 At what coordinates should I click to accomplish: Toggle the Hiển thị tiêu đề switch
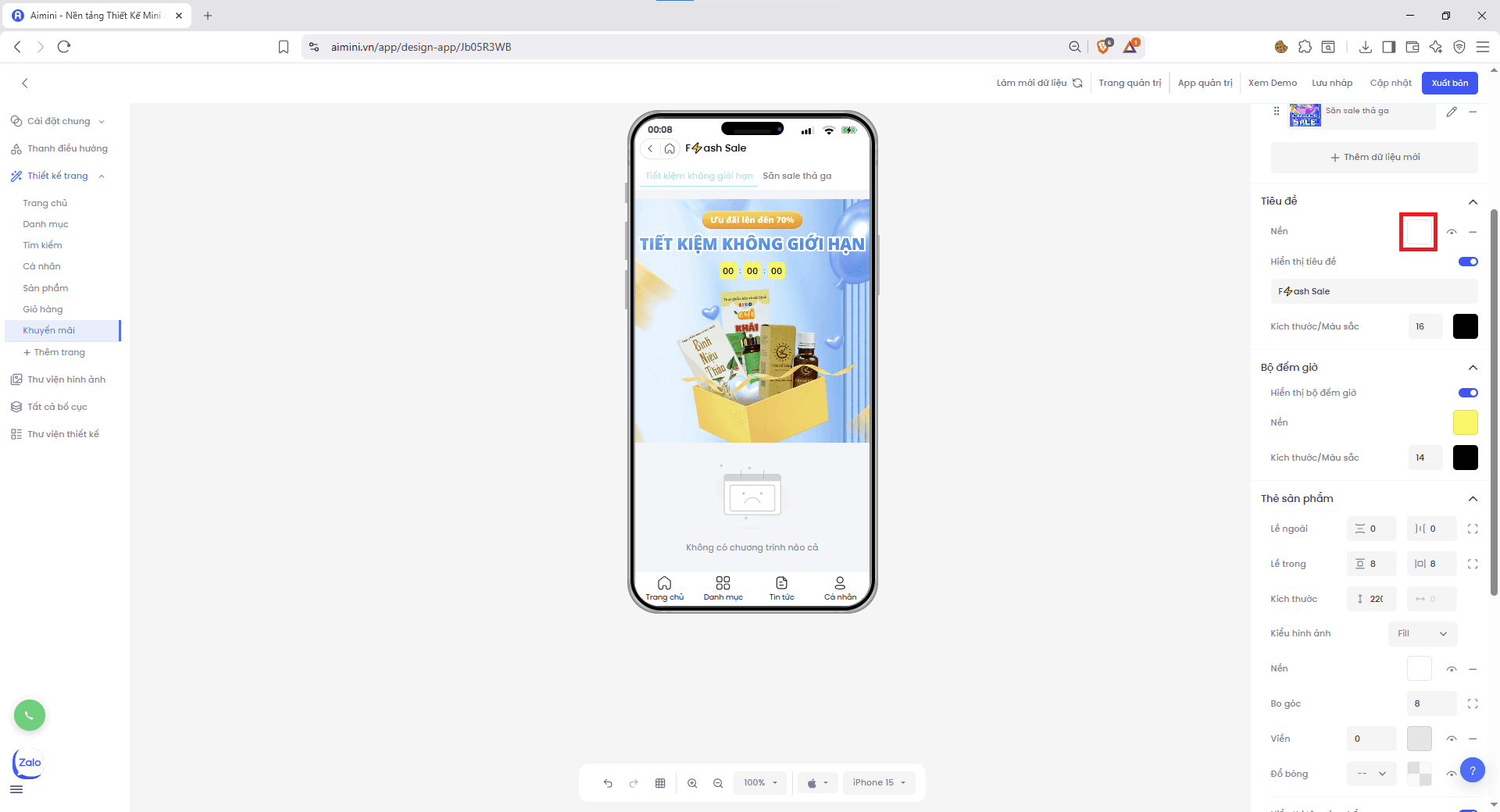1467,262
